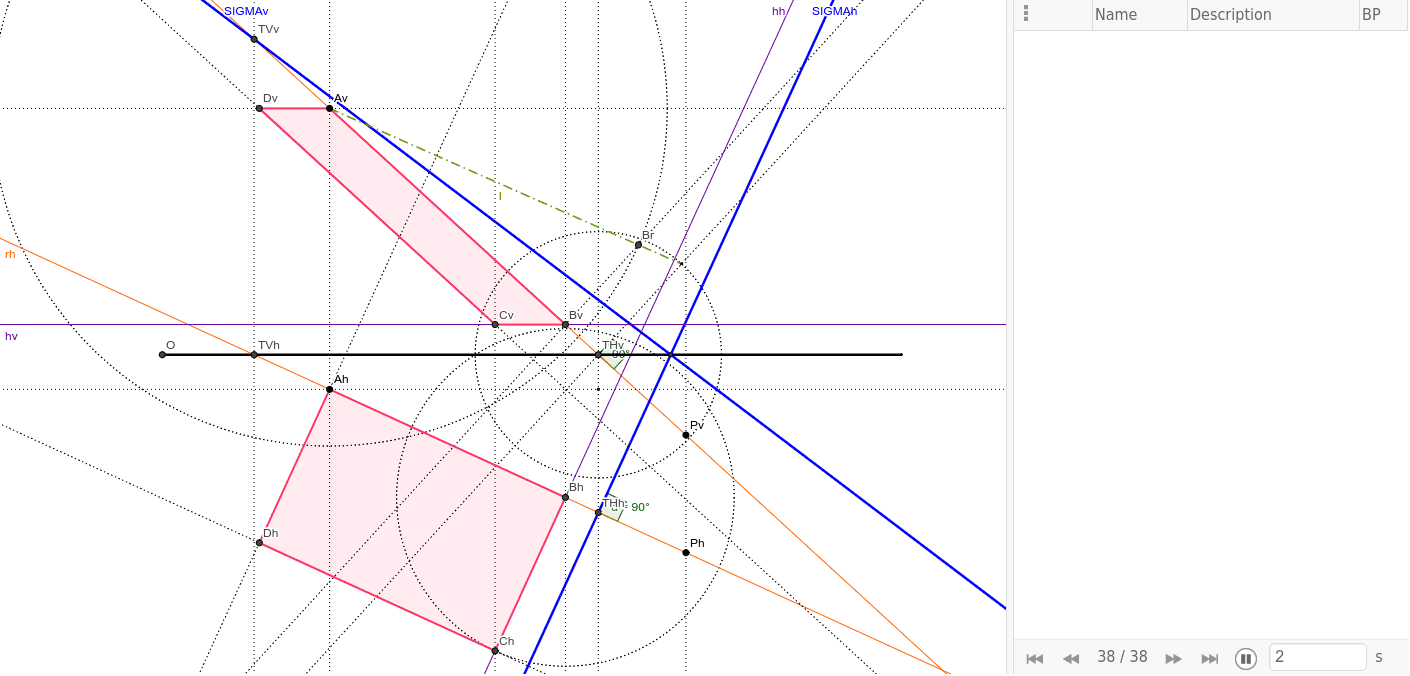Select point Dv in the drawing
This screenshot has width=1410, height=676.
click(259, 108)
